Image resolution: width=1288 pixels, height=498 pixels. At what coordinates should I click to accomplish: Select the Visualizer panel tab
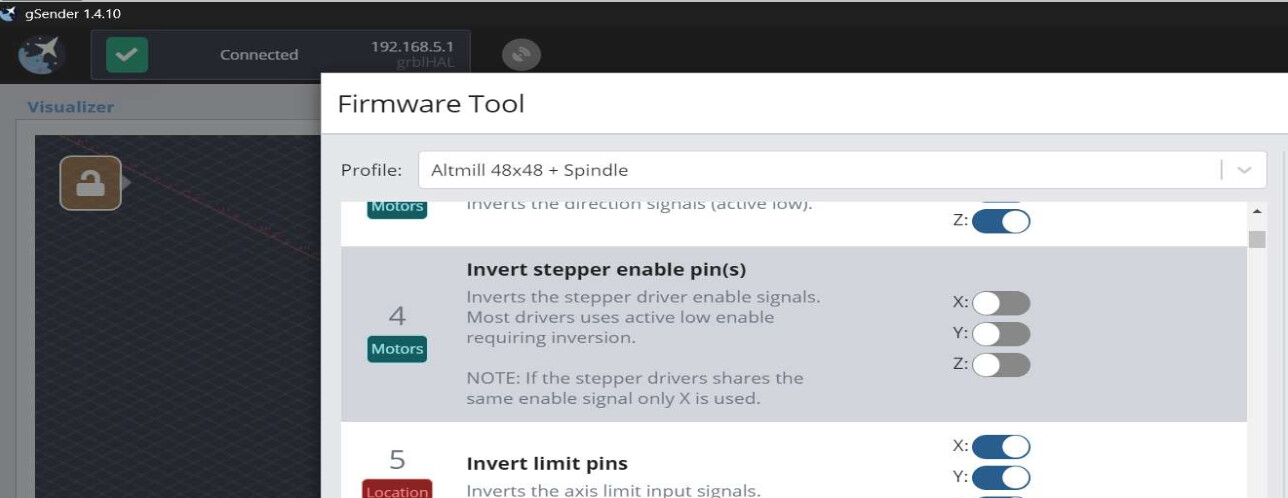[x=70, y=107]
